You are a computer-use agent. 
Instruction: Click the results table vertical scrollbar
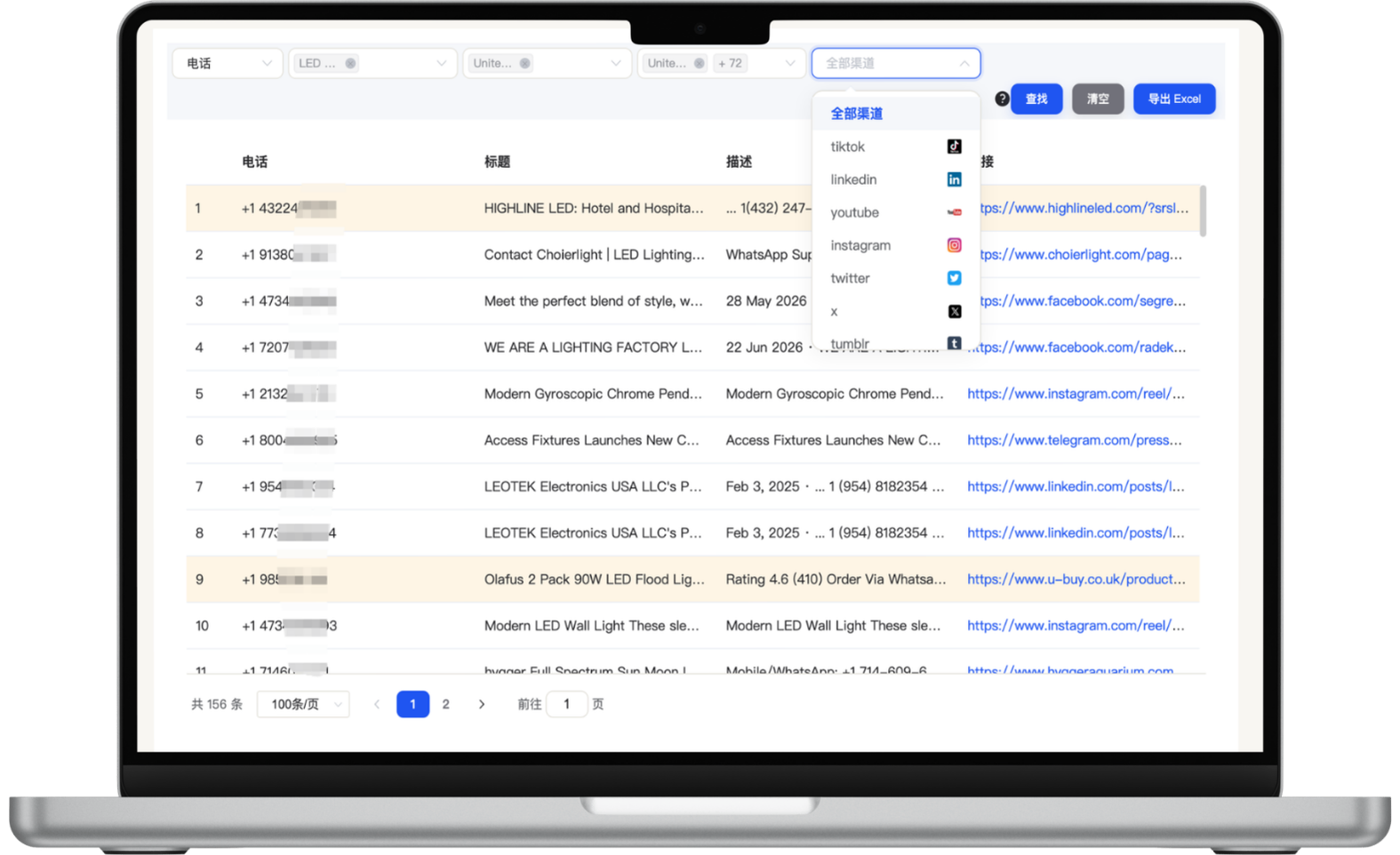click(x=1203, y=211)
